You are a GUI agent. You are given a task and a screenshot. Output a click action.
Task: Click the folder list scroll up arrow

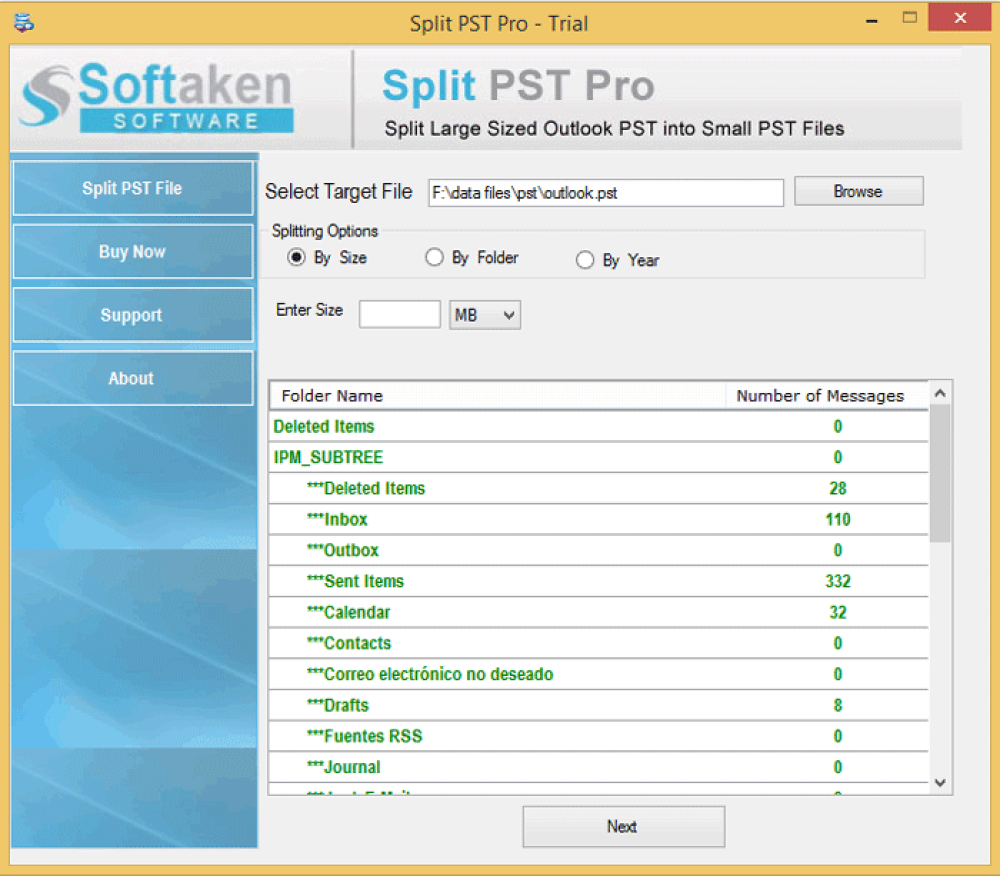click(940, 394)
